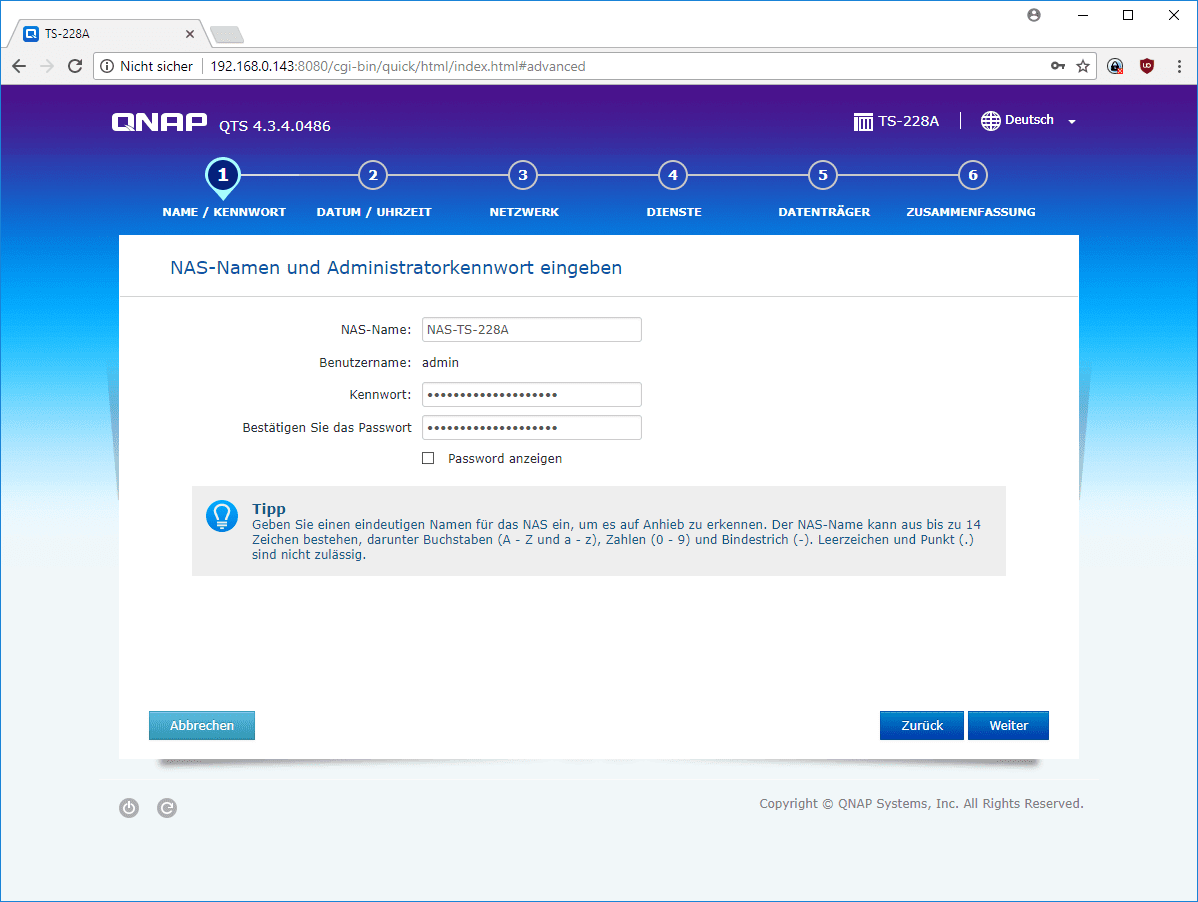Bookmark this page with star icon
This screenshot has height=902, width=1198.
pos(1083,66)
